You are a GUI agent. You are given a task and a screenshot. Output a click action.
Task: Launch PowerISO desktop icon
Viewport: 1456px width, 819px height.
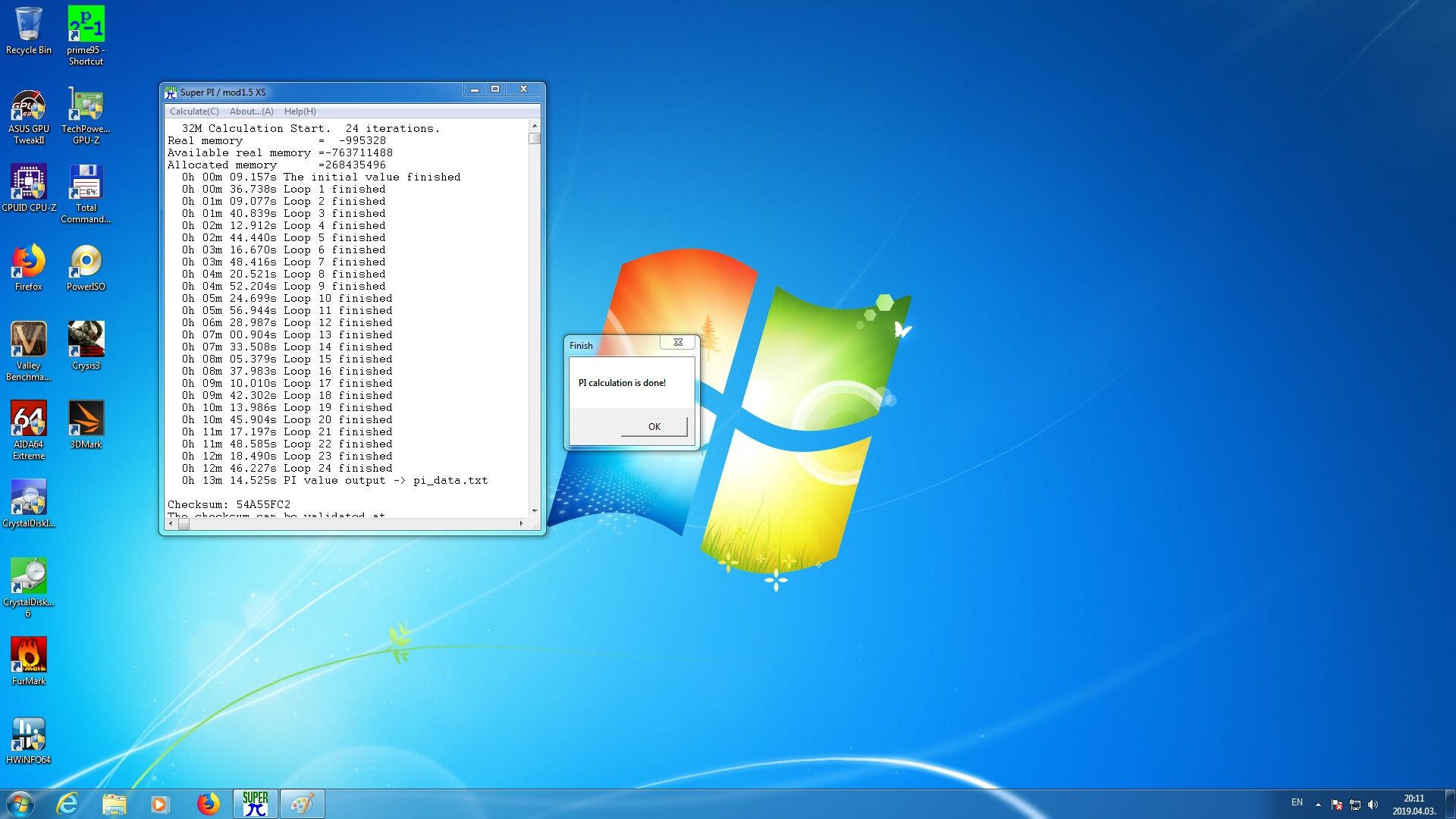coord(86,267)
